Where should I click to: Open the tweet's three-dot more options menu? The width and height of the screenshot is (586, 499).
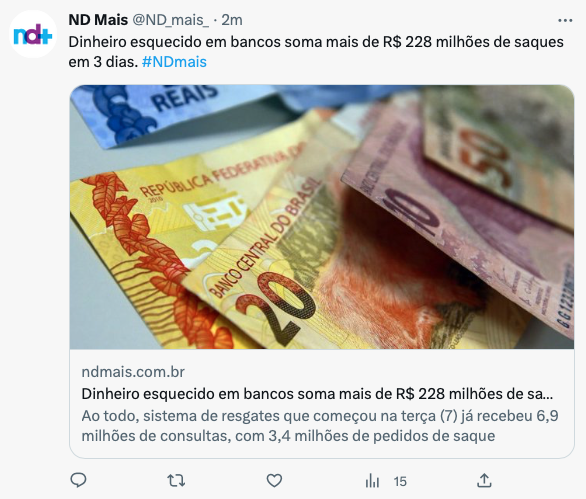tap(565, 21)
